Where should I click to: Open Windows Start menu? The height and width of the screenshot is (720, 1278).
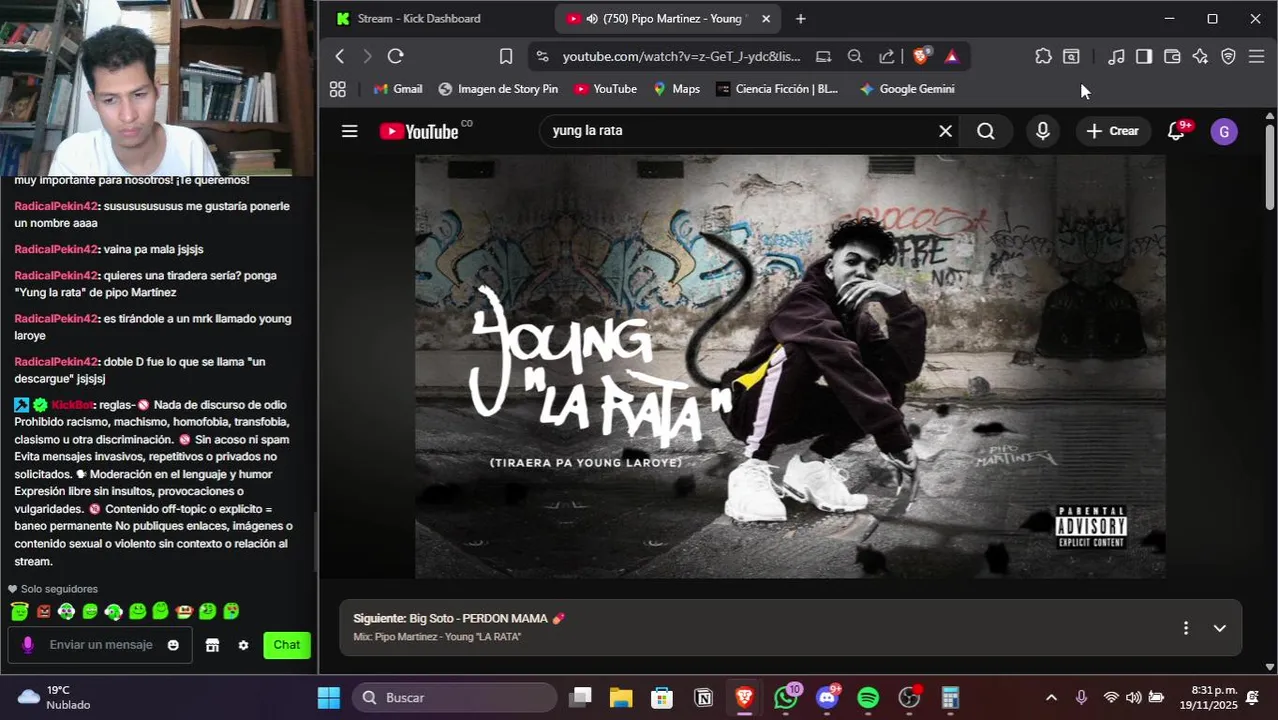click(x=328, y=697)
